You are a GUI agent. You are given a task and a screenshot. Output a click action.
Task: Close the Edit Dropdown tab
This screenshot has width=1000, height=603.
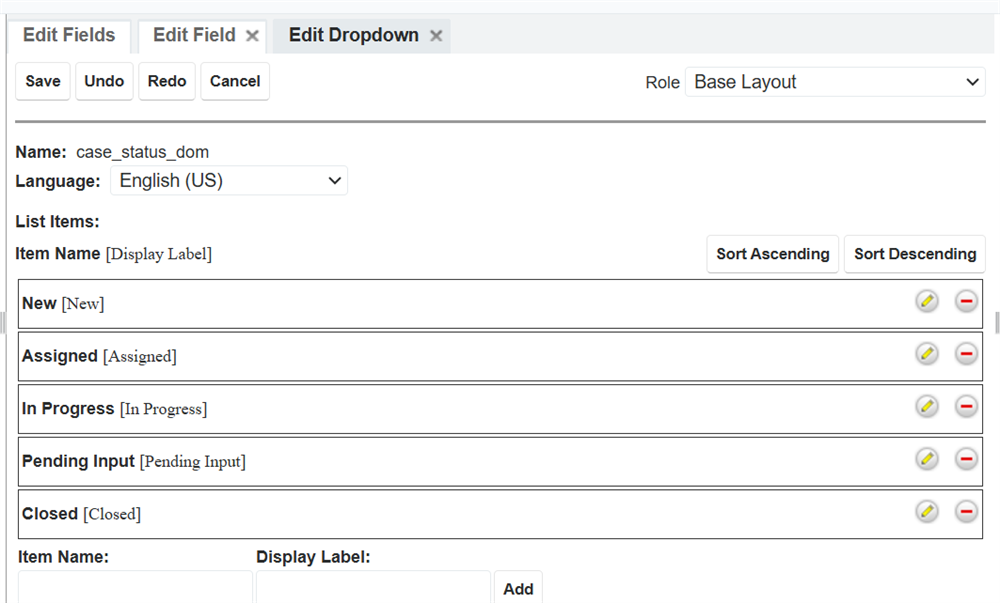pyautogui.click(x=436, y=36)
